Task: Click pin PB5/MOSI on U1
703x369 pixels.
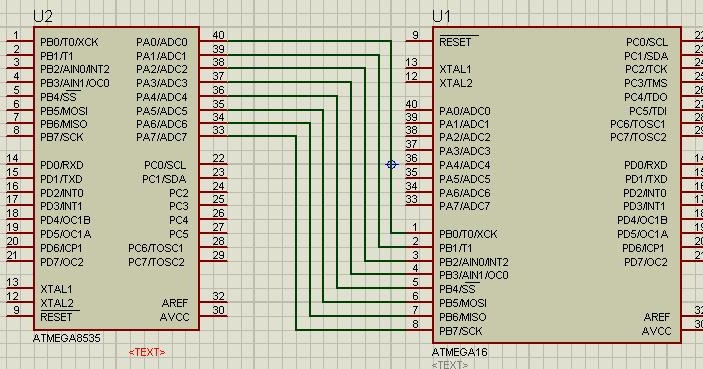Action: point(463,303)
